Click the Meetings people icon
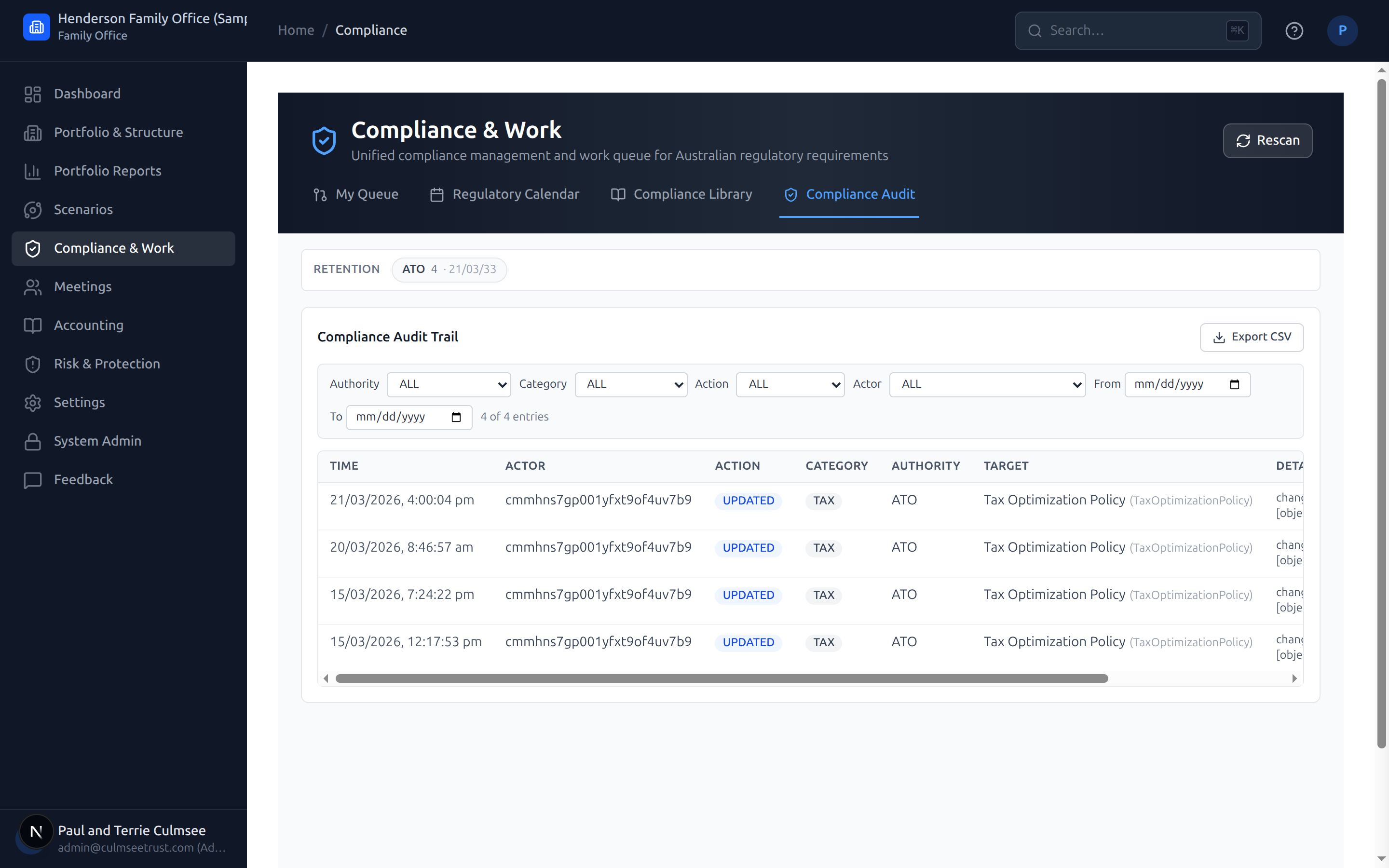 click(x=33, y=287)
